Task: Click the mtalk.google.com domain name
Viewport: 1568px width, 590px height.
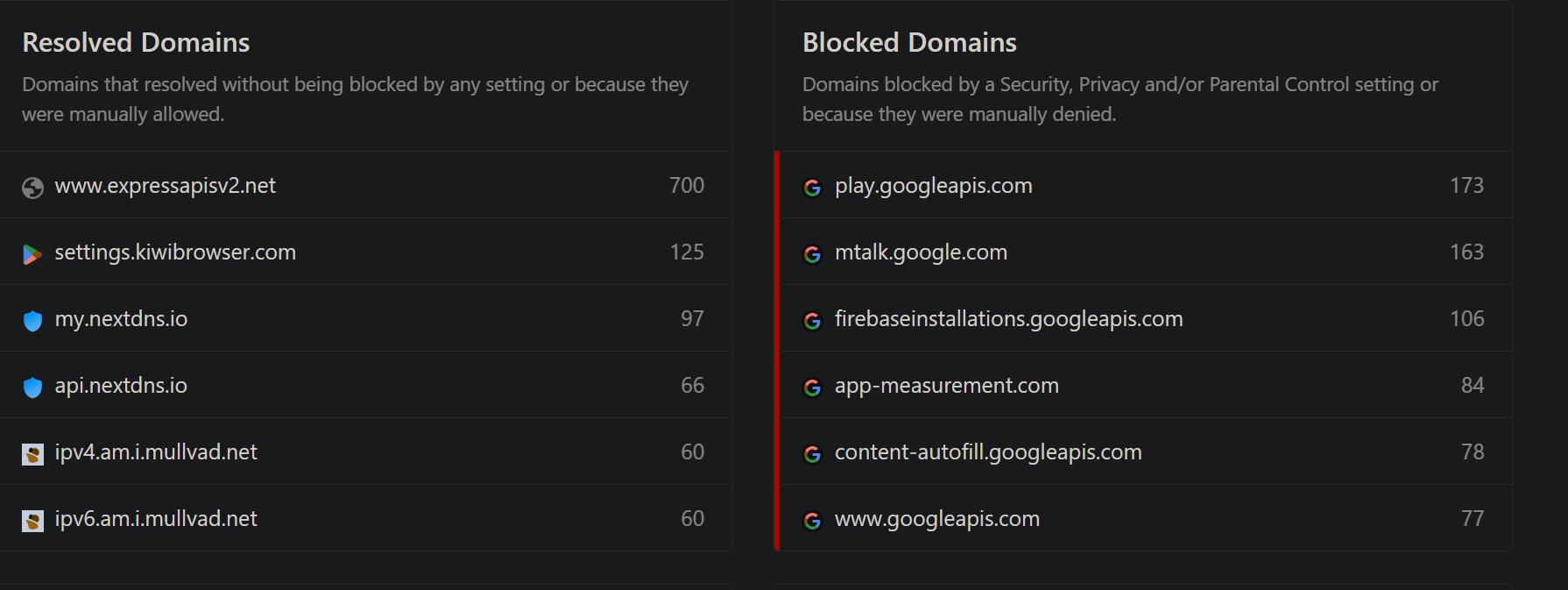Action: (921, 252)
